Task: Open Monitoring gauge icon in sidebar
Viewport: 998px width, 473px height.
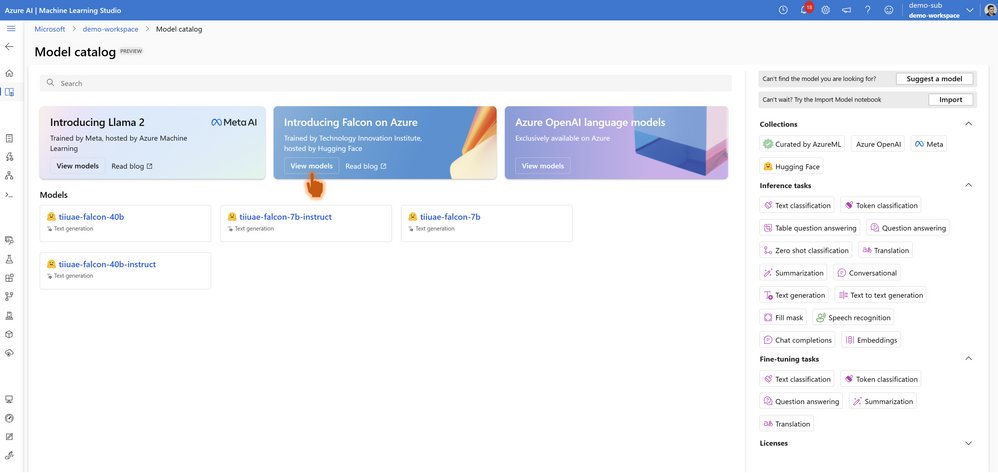Action: (x=9, y=418)
